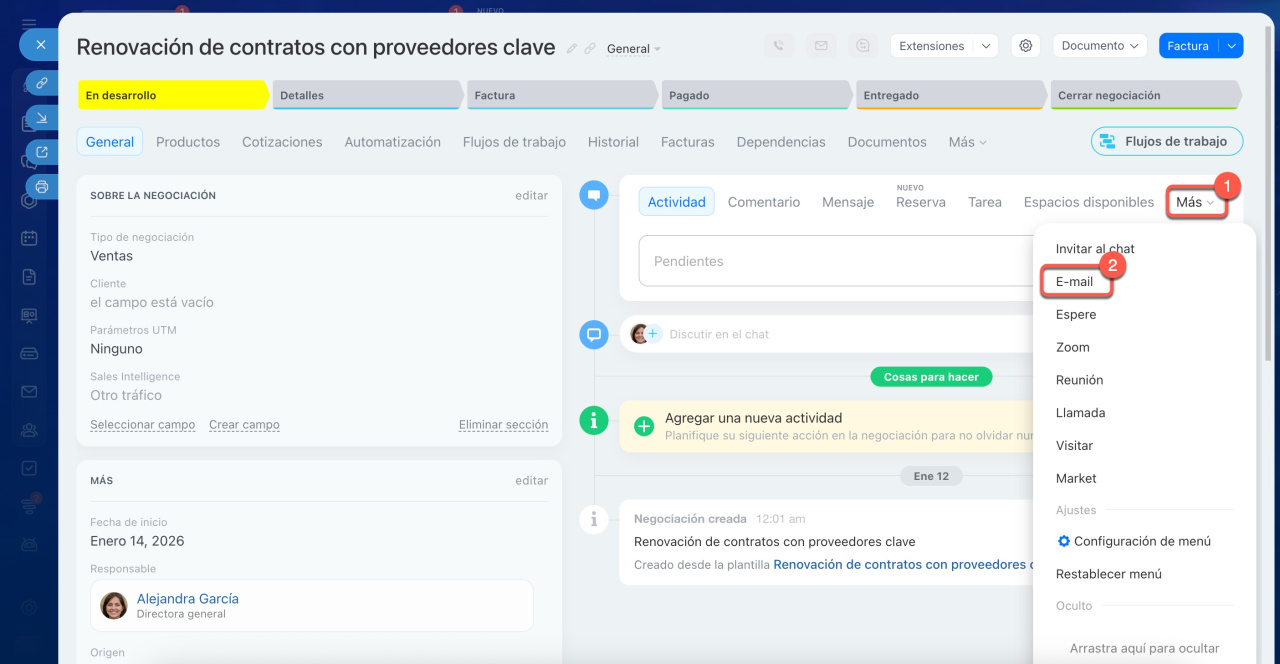Open Alejandra García profile link
Viewport: 1280px width, 664px height.
187,599
